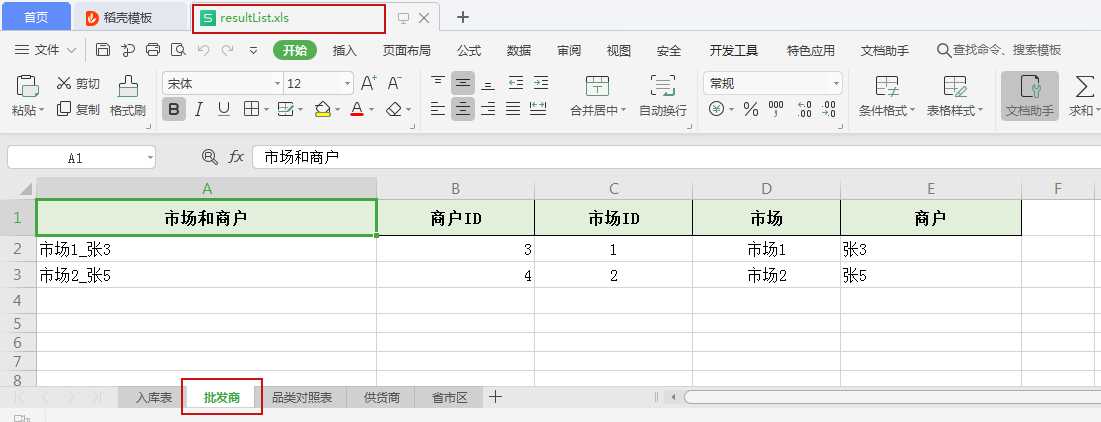Toggle underline formatting
Image resolution: width=1101 pixels, height=422 pixels.
tap(223, 109)
